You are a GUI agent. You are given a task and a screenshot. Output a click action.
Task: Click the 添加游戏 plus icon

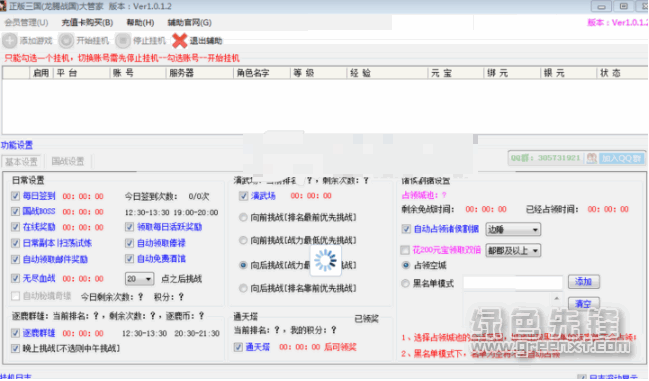click(x=10, y=41)
